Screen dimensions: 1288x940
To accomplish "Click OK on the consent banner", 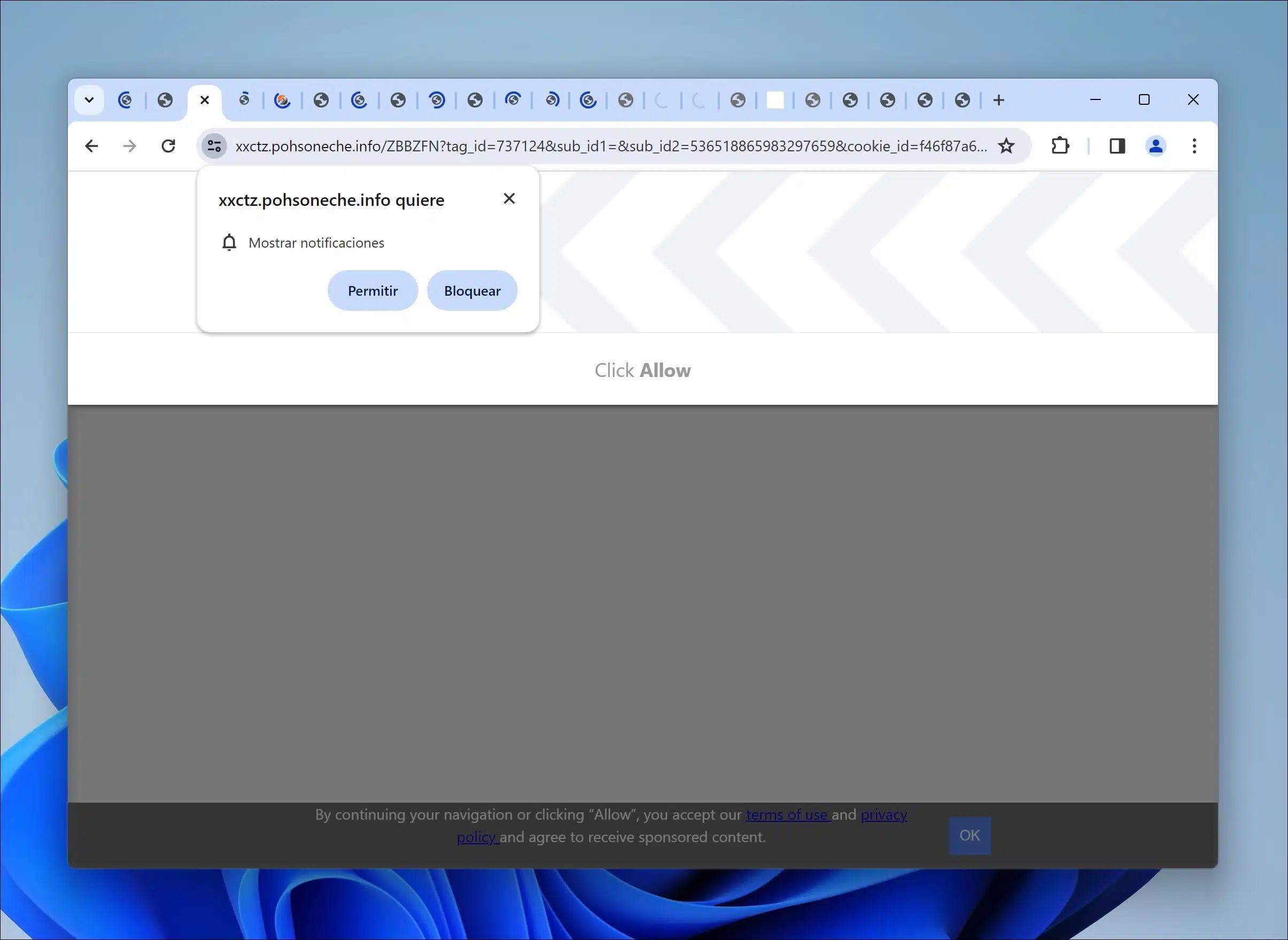I will tap(969, 835).
